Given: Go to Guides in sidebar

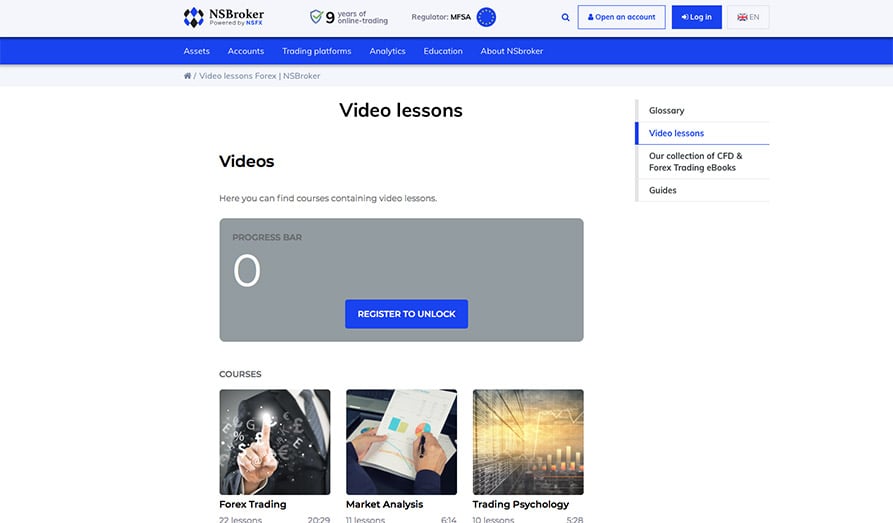Looking at the screenshot, I should pyautogui.click(x=662, y=190).
